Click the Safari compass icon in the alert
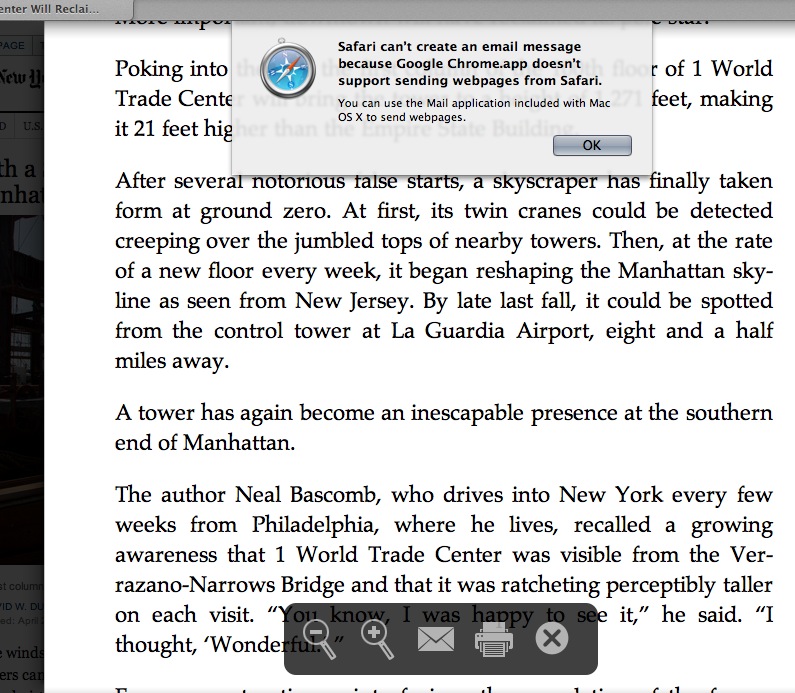 [287, 69]
